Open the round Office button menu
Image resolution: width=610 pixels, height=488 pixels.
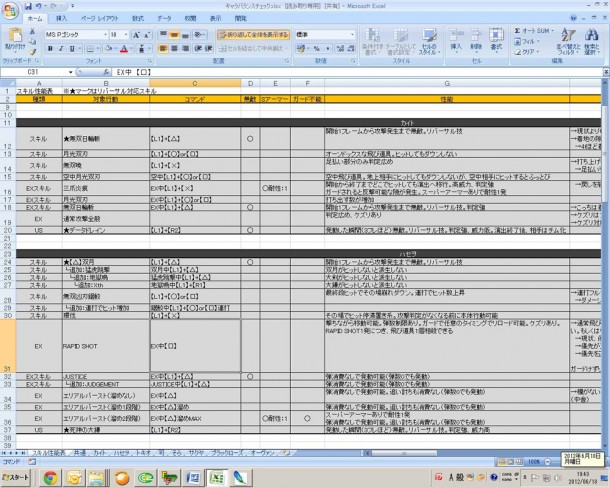click(x=11, y=11)
